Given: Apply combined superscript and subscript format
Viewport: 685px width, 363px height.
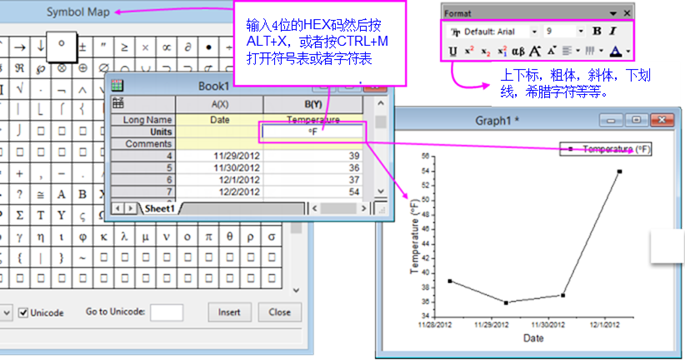Looking at the screenshot, I should click(x=502, y=52).
